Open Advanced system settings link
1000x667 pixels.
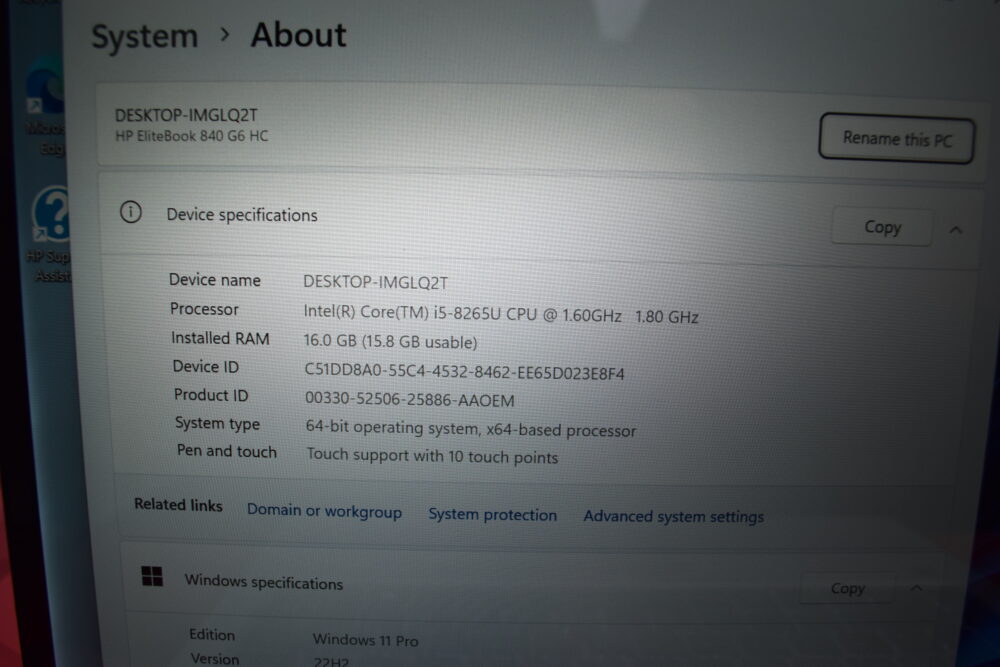(673, 517)
